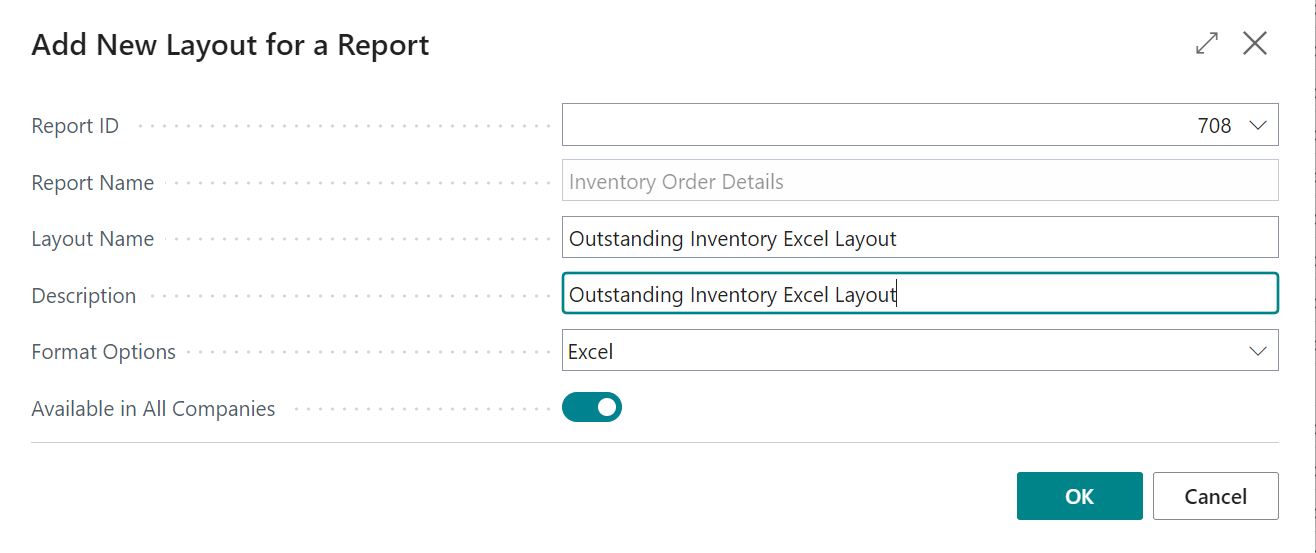Viewport: 1316px width, 553px height.
Task: Disable the Available in All Companies switch
Action: pos(592,407)
